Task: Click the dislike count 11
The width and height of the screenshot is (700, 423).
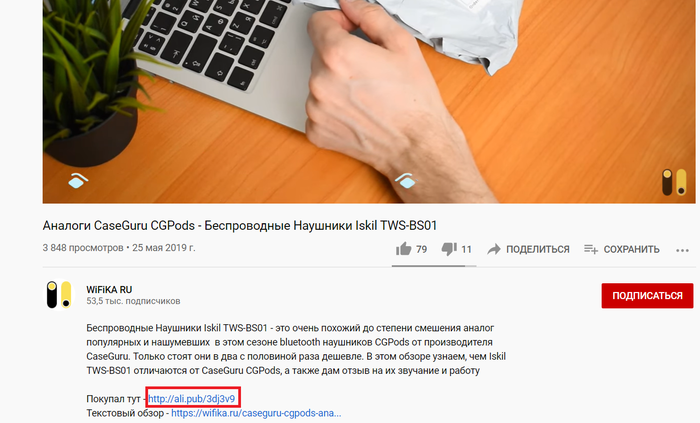Action: click(x=467, y=249)
